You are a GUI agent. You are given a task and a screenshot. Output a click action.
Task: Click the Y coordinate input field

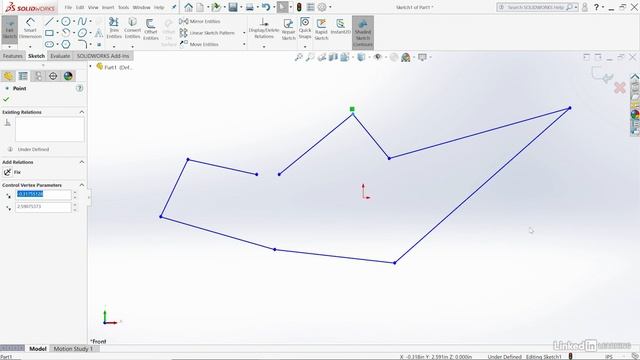pos(43,207)
